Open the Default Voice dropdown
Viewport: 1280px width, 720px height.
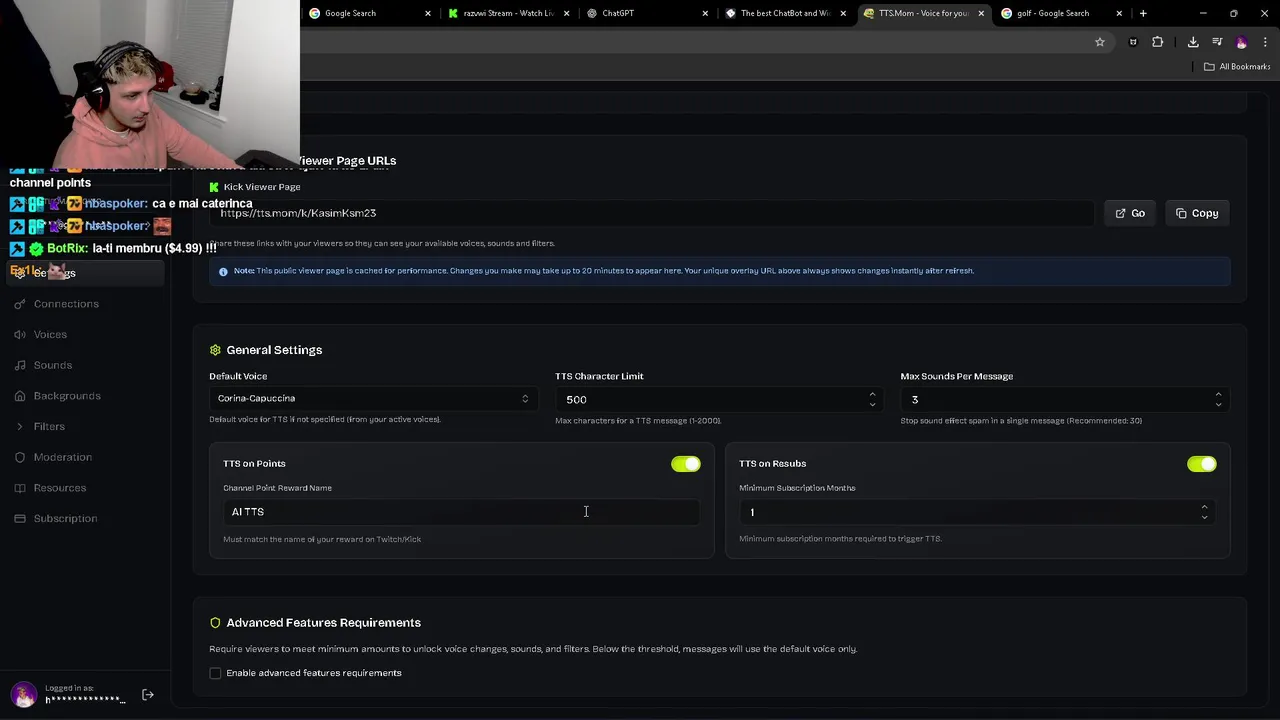pos(373,398)
